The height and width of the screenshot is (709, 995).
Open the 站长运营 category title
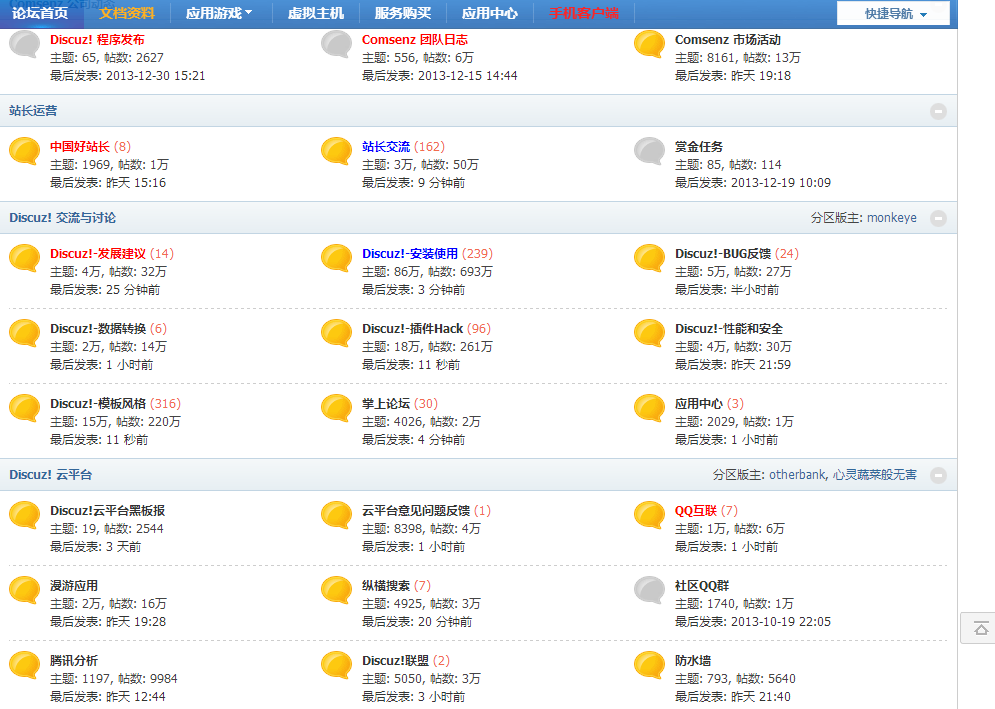pyautogui.click(x=33, y=111)
